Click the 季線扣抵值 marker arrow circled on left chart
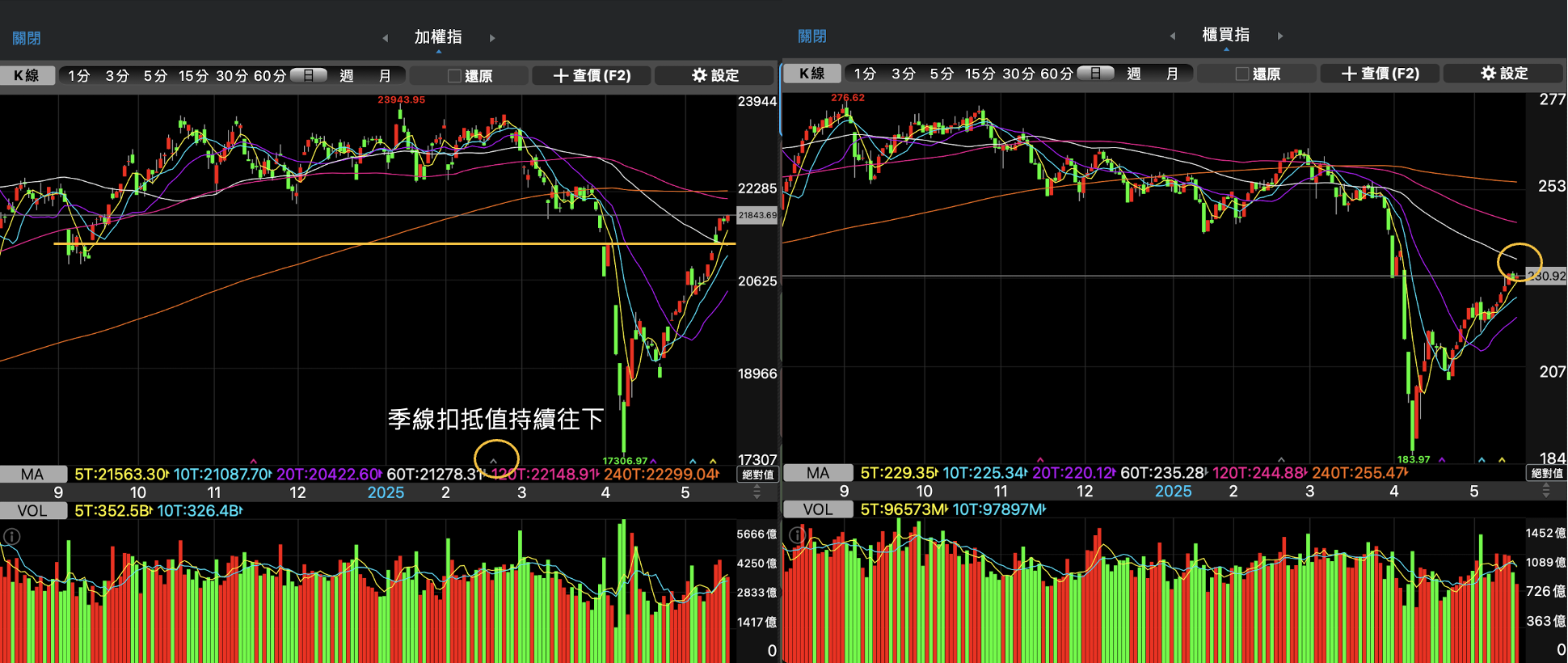 [x=494, y=461]
